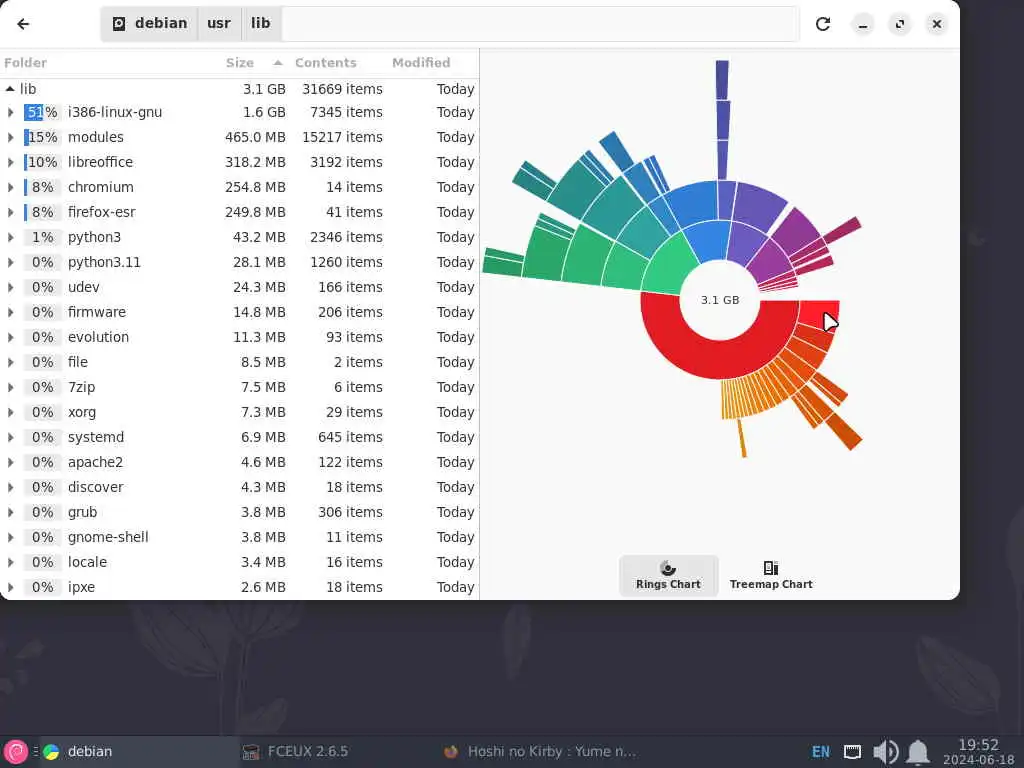Select the discover folder row

pyautogui.click(x=240, y=487)
